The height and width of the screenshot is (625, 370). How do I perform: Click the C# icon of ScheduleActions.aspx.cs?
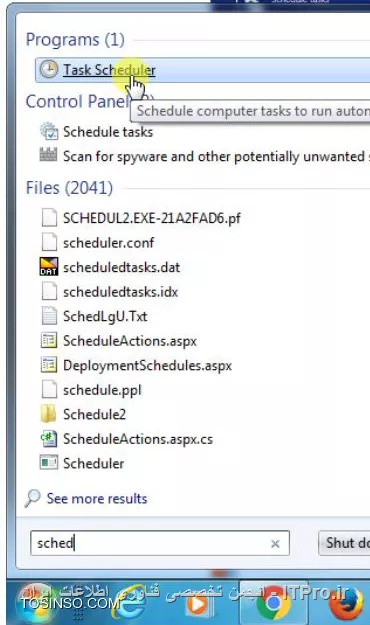[49, 439]
